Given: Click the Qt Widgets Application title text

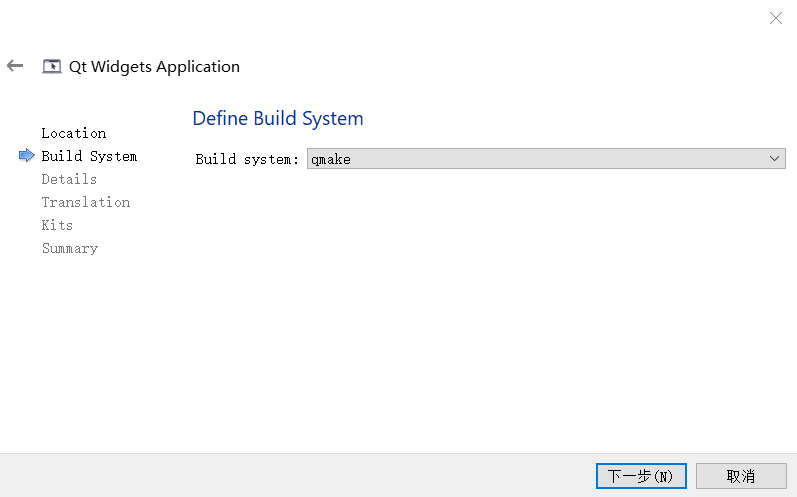Looking at the screenshot, I should click(x=154, y=67).
